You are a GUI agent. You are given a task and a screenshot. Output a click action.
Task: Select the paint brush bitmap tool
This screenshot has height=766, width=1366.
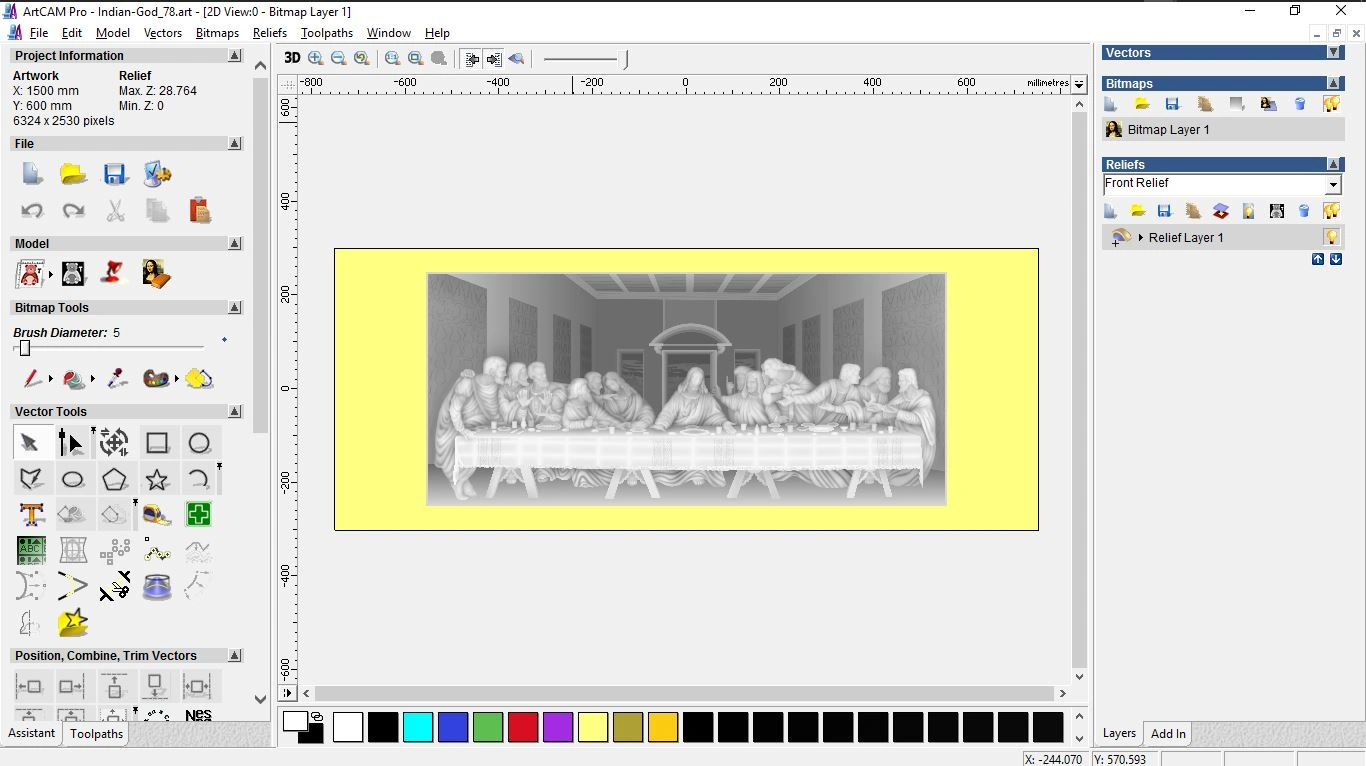tap(32, 379)
